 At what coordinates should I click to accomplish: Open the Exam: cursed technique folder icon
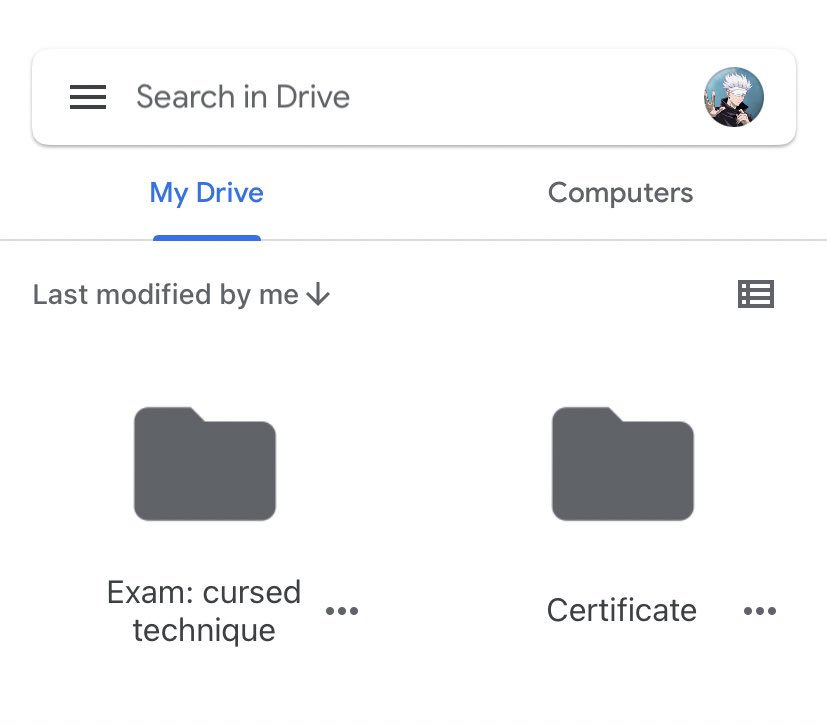point(205,464)
